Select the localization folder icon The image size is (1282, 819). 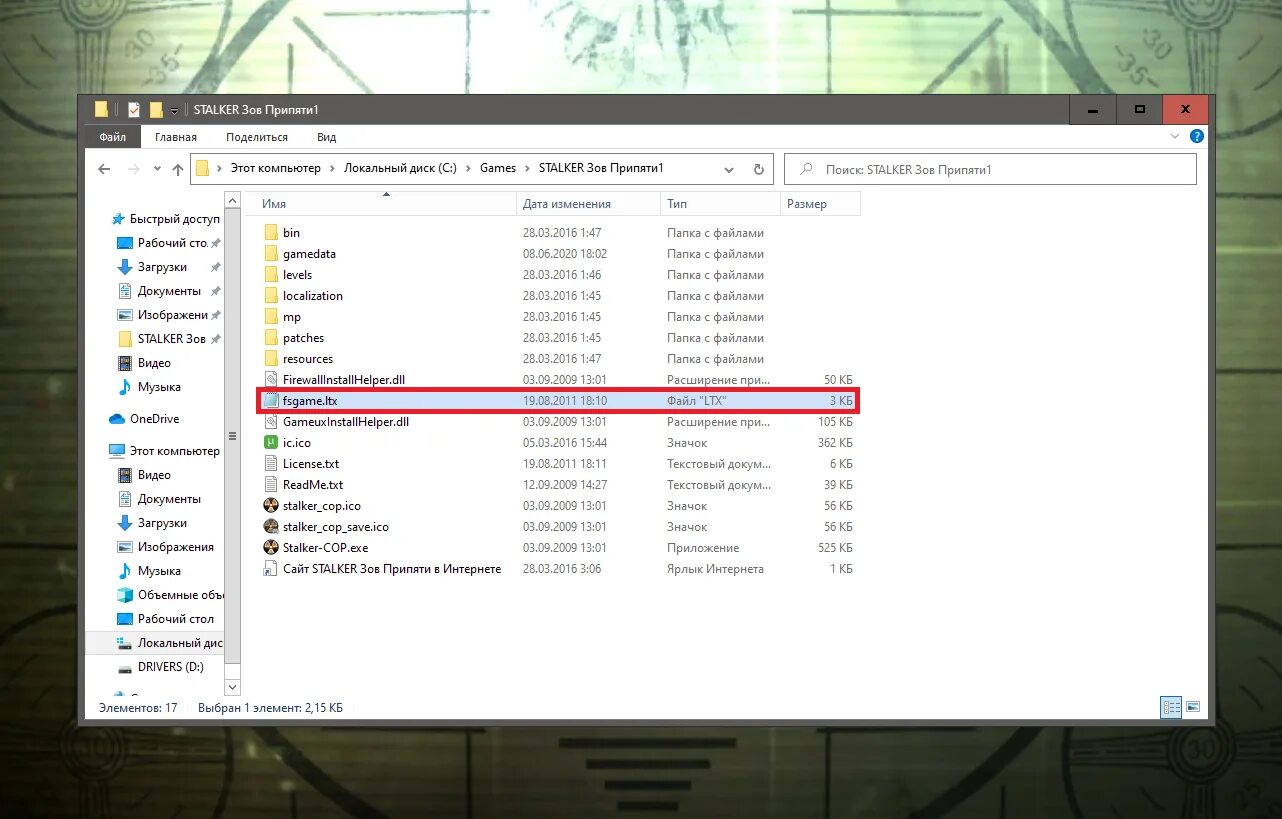pyautogui.click(x=270, y=295)
